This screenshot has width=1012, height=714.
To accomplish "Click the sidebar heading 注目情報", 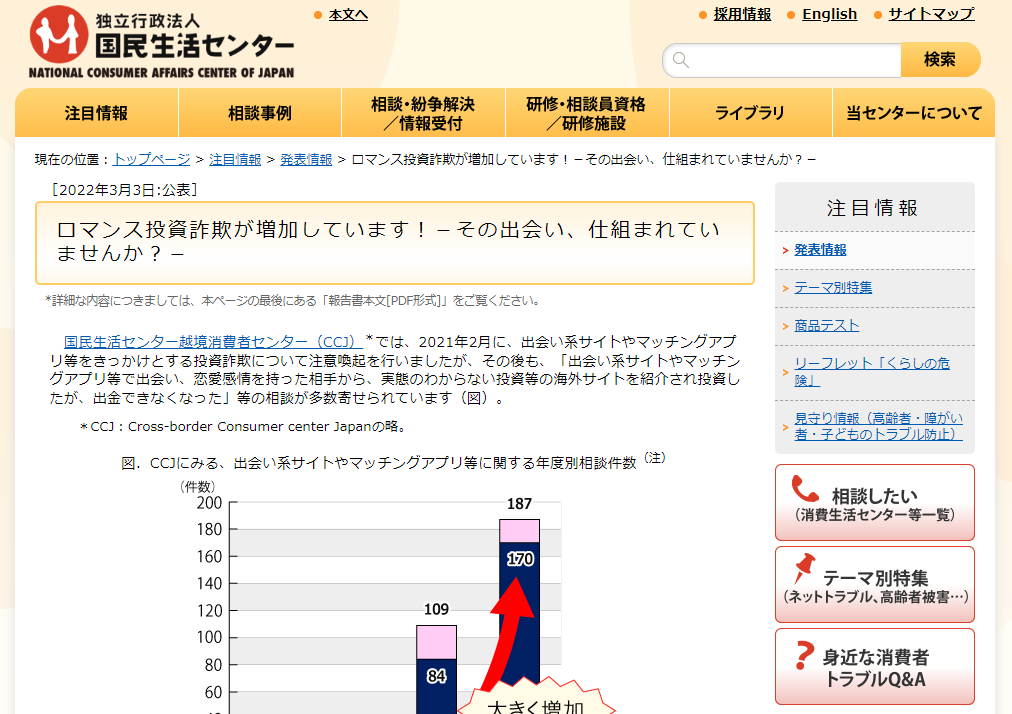I will 872,208.
